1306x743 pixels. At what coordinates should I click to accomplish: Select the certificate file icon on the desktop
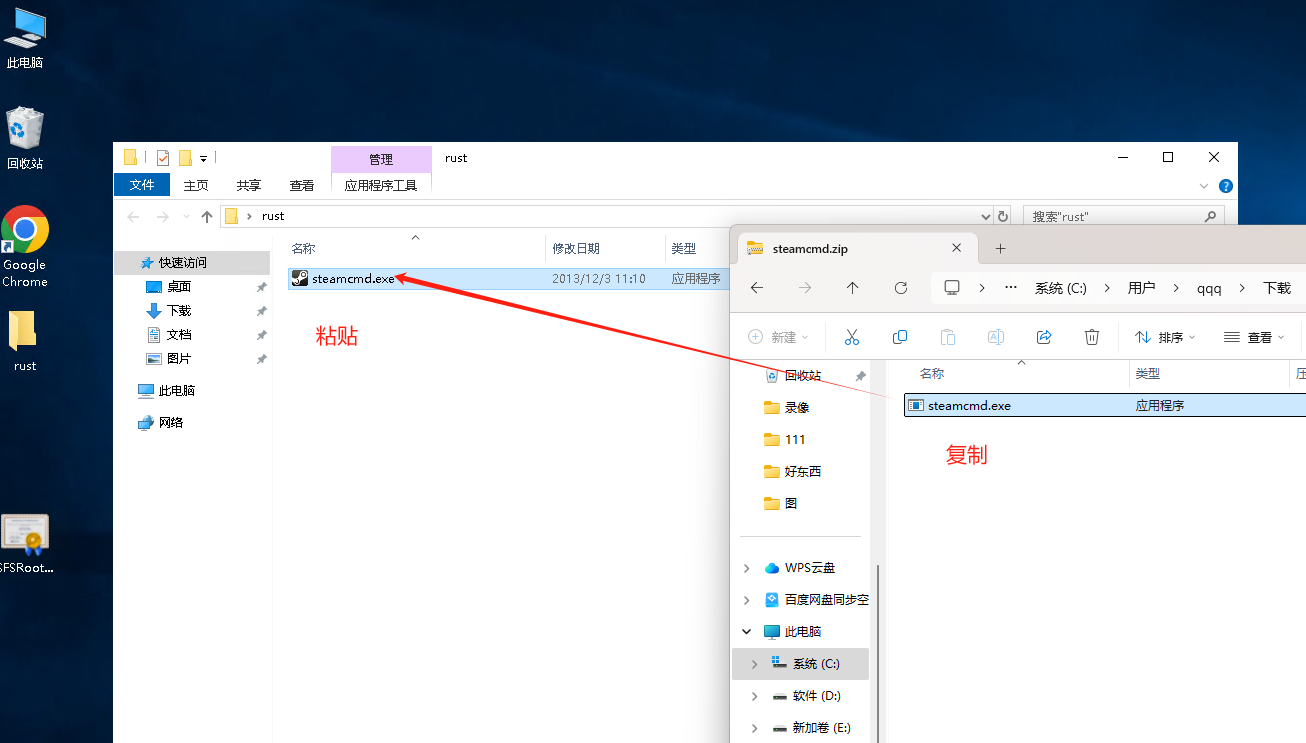coord(25,544)
